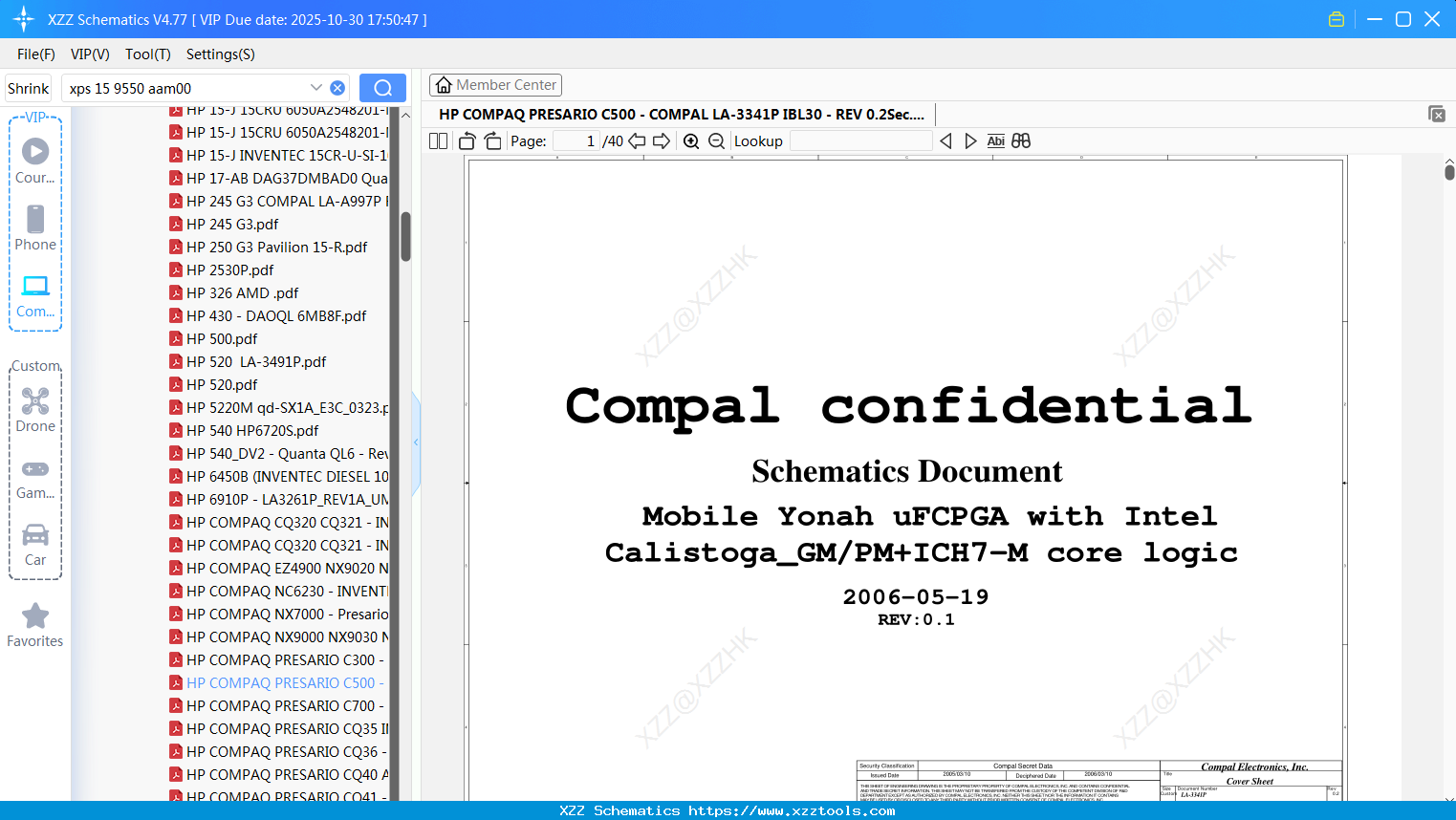Toggle the Abi text match option
Image resolution: width=1456 pixels, height=820 pixels.
(995, 140)
